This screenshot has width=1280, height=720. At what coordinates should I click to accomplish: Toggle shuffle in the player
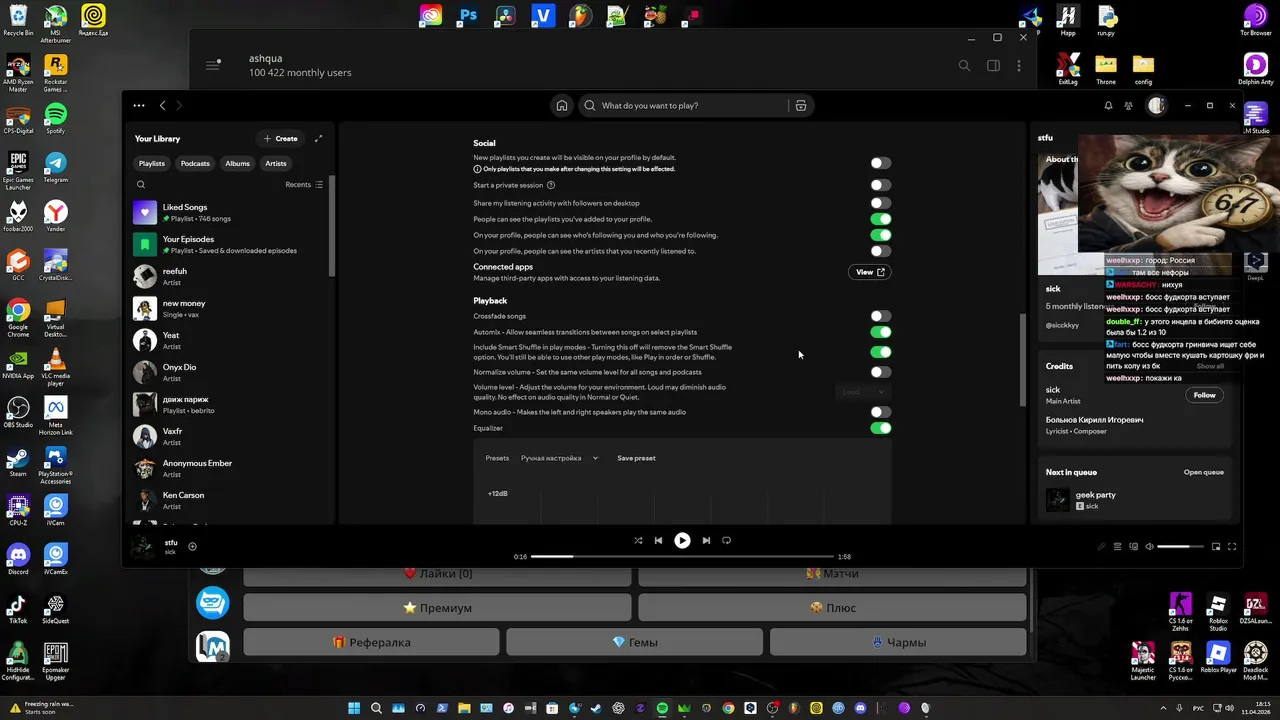(x=638, y=540)
